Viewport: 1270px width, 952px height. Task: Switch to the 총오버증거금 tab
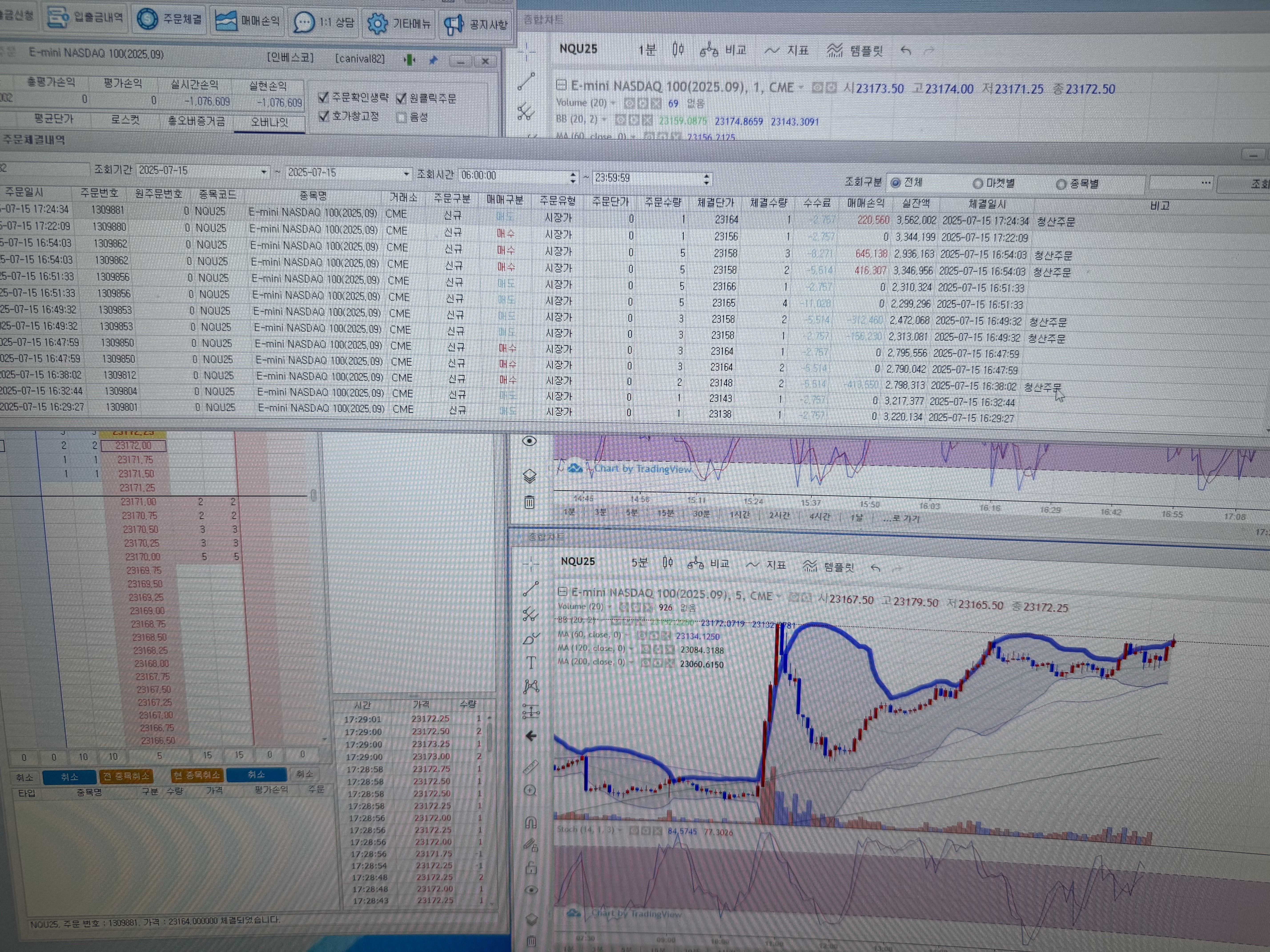pos(196,121)
